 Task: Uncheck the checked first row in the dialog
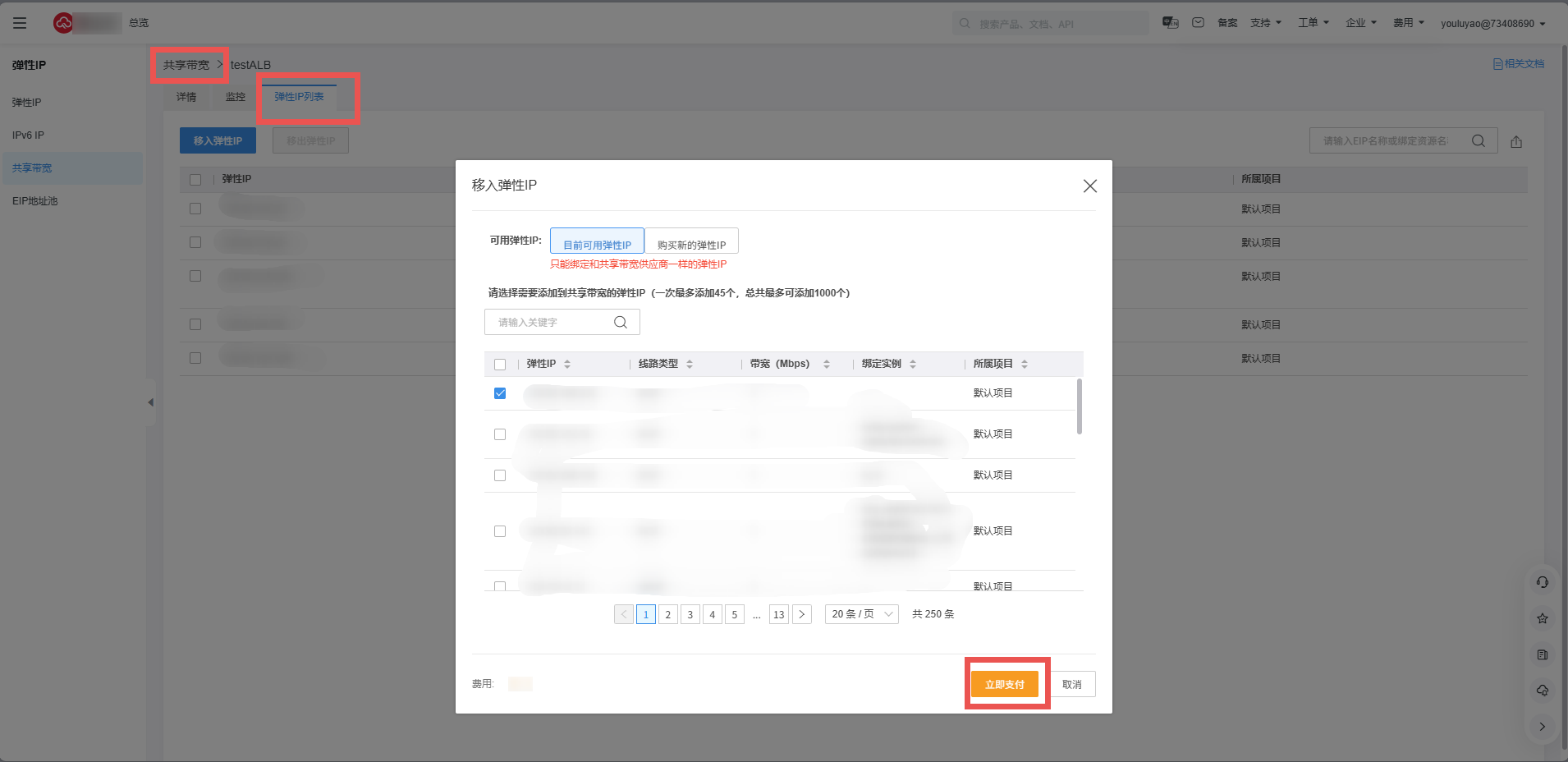point(500,393)
